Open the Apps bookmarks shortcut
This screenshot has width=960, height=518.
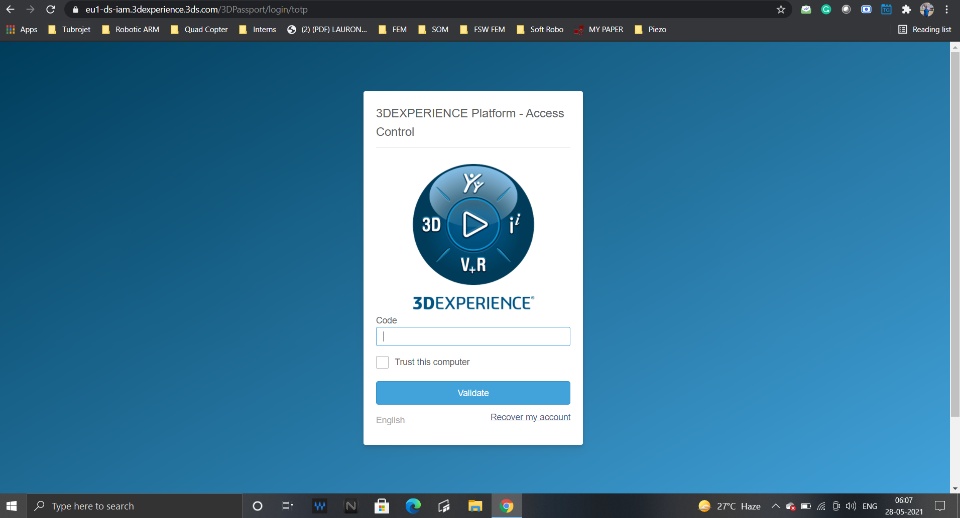pos(21,29)
